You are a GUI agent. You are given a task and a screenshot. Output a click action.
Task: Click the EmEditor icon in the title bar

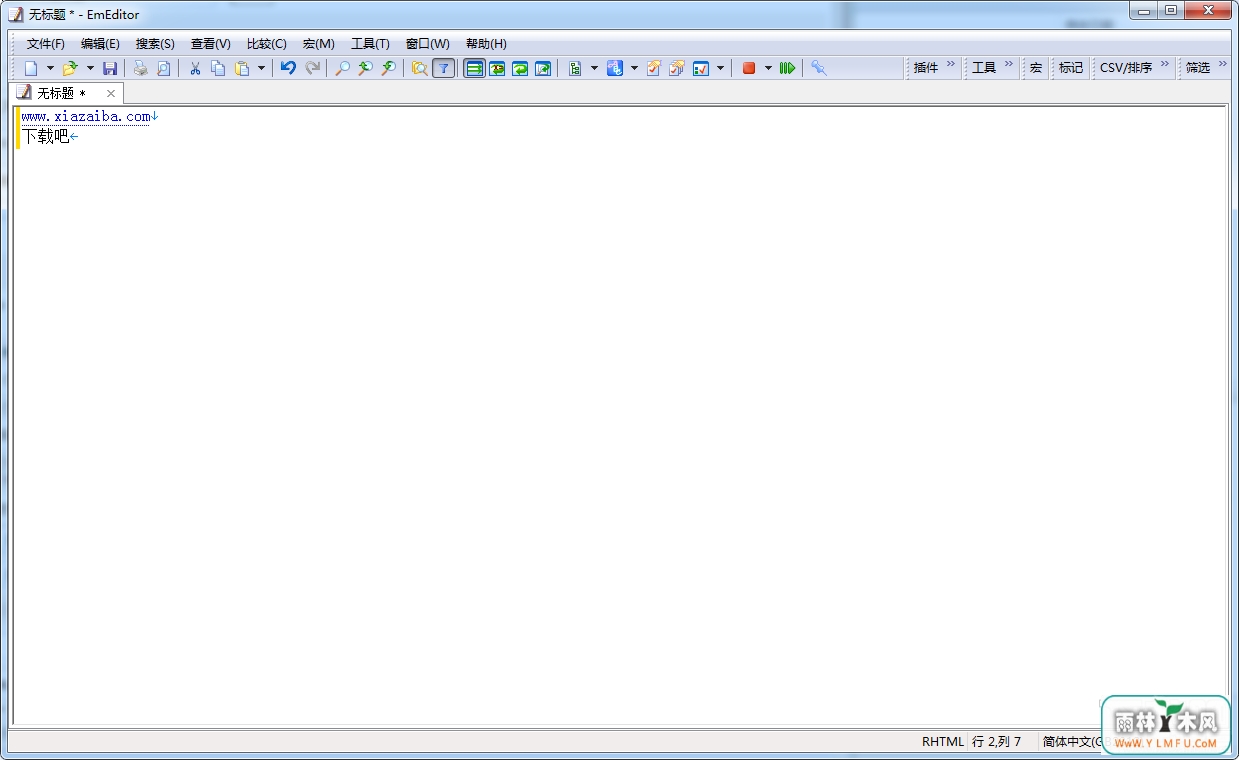click(17, 14)
